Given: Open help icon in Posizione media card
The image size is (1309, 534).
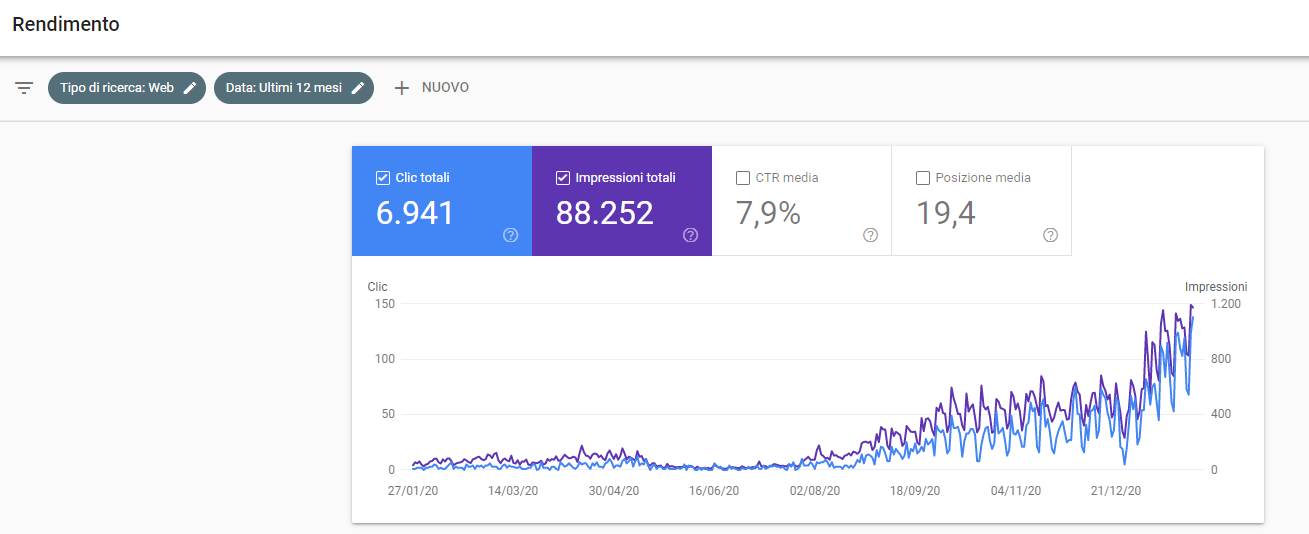Looking at the screenshot, I should click(1050, 235).
